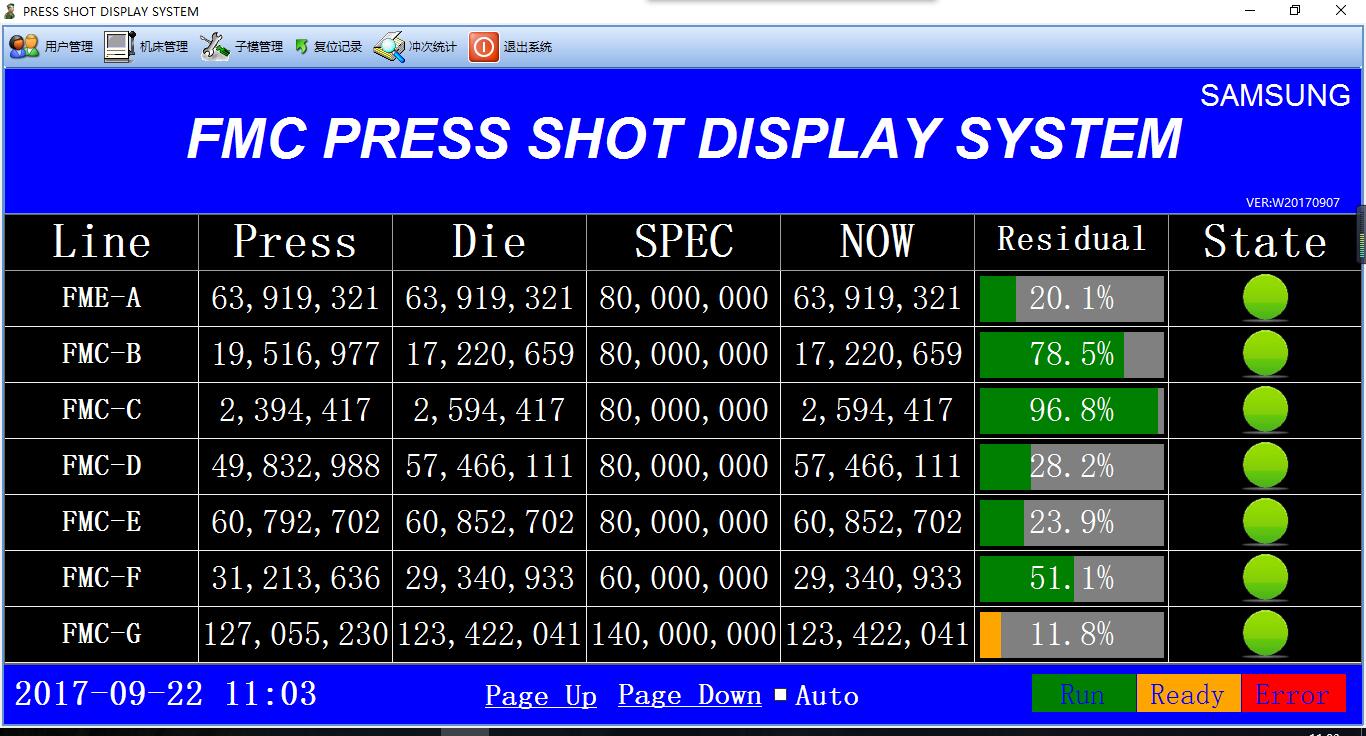Click the NOW column header
1366x736 pixels.
pos(877,242)
